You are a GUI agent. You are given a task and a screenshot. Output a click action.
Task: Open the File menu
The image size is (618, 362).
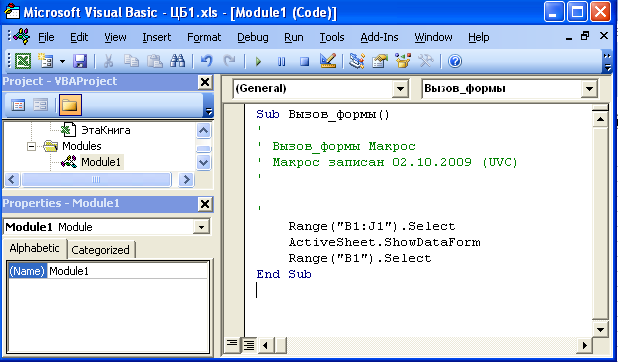(46, 37)
